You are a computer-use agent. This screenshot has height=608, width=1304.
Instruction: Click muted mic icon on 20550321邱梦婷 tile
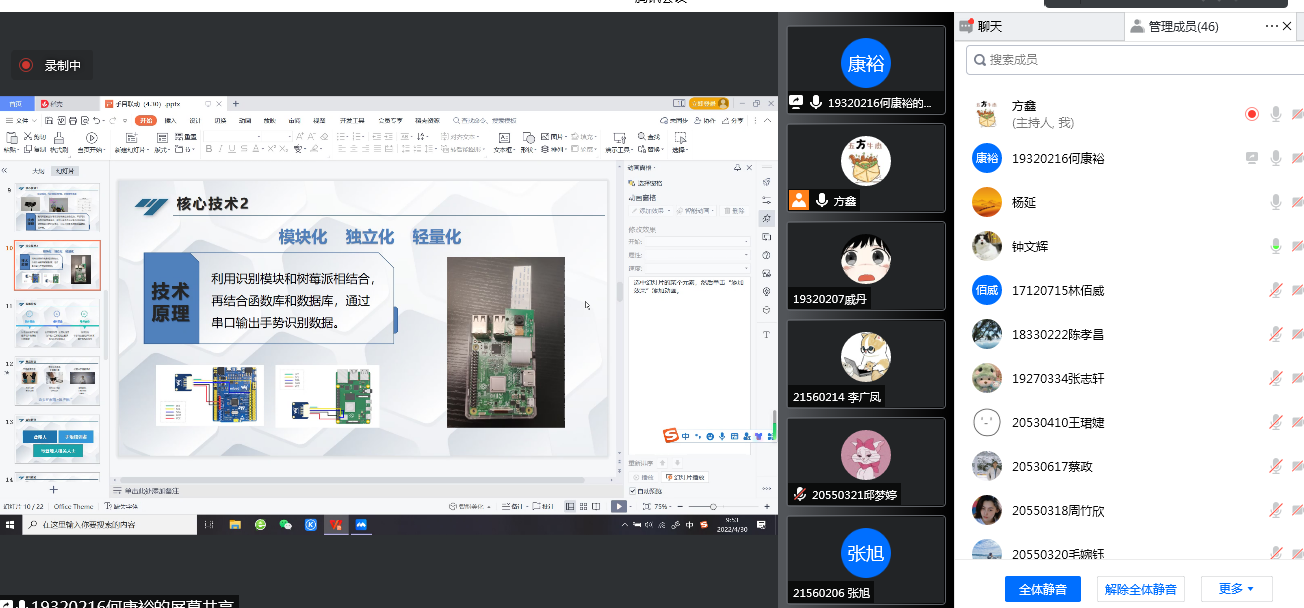tap(799, 494)
